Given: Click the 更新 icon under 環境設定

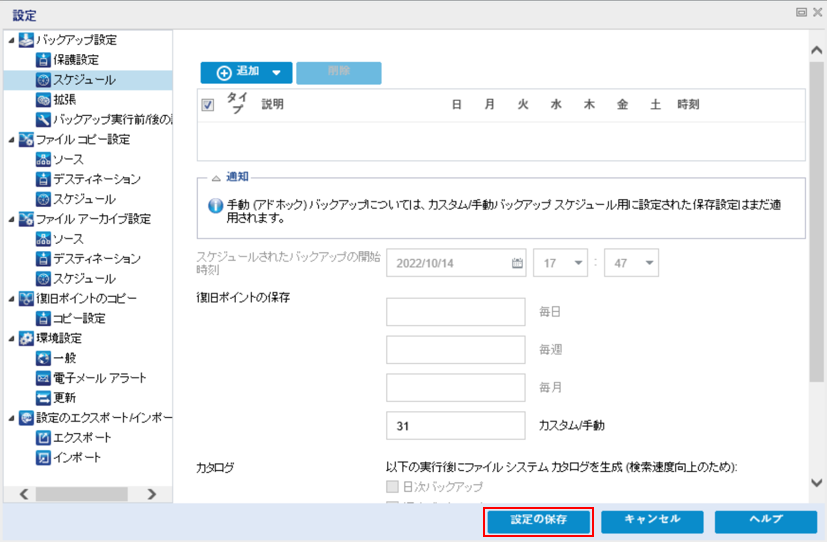Looking at the screenshot, I should click(x=43, y=397).
